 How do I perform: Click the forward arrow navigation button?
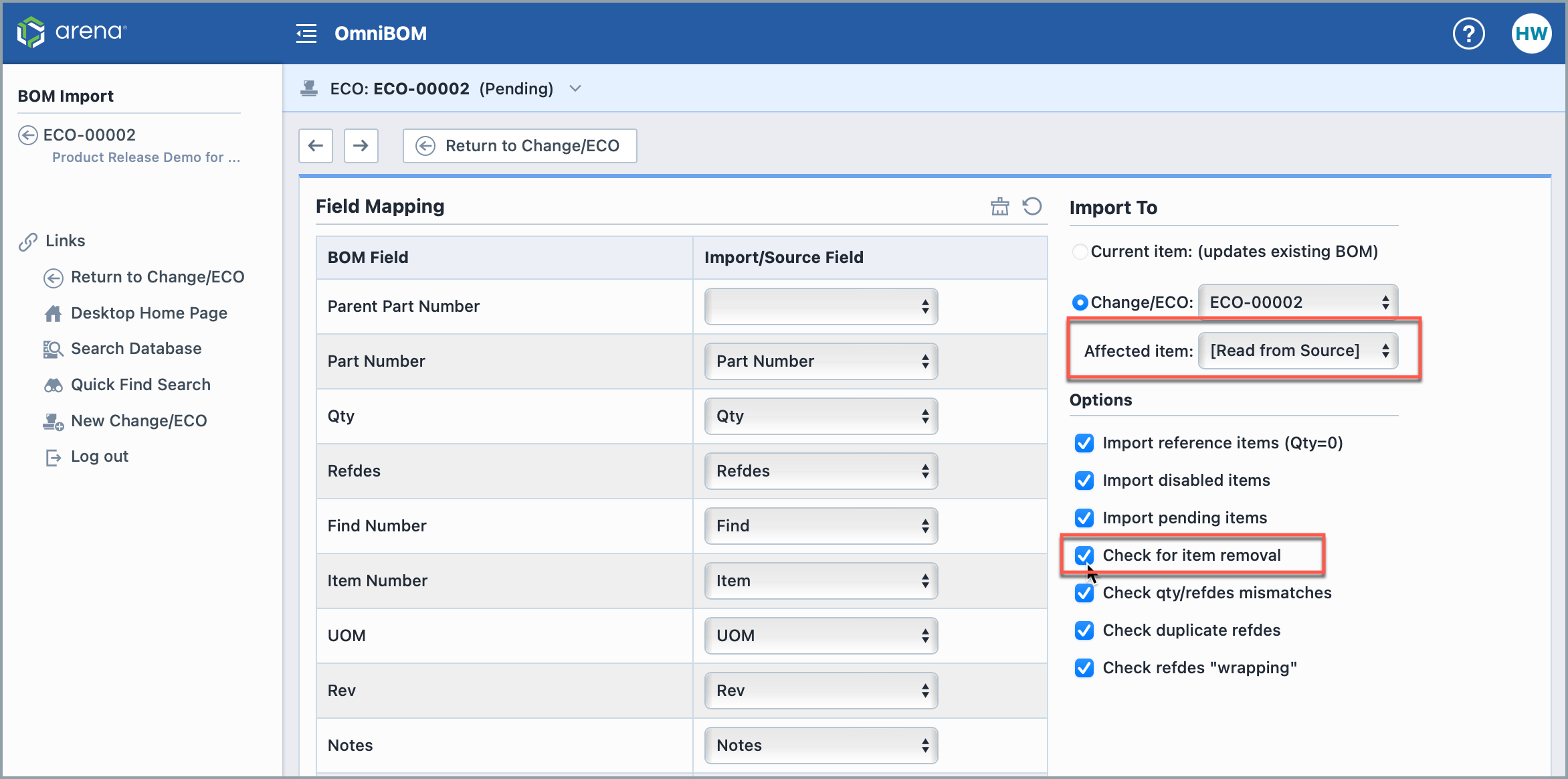pyautogui.click(x=361, y=146)
